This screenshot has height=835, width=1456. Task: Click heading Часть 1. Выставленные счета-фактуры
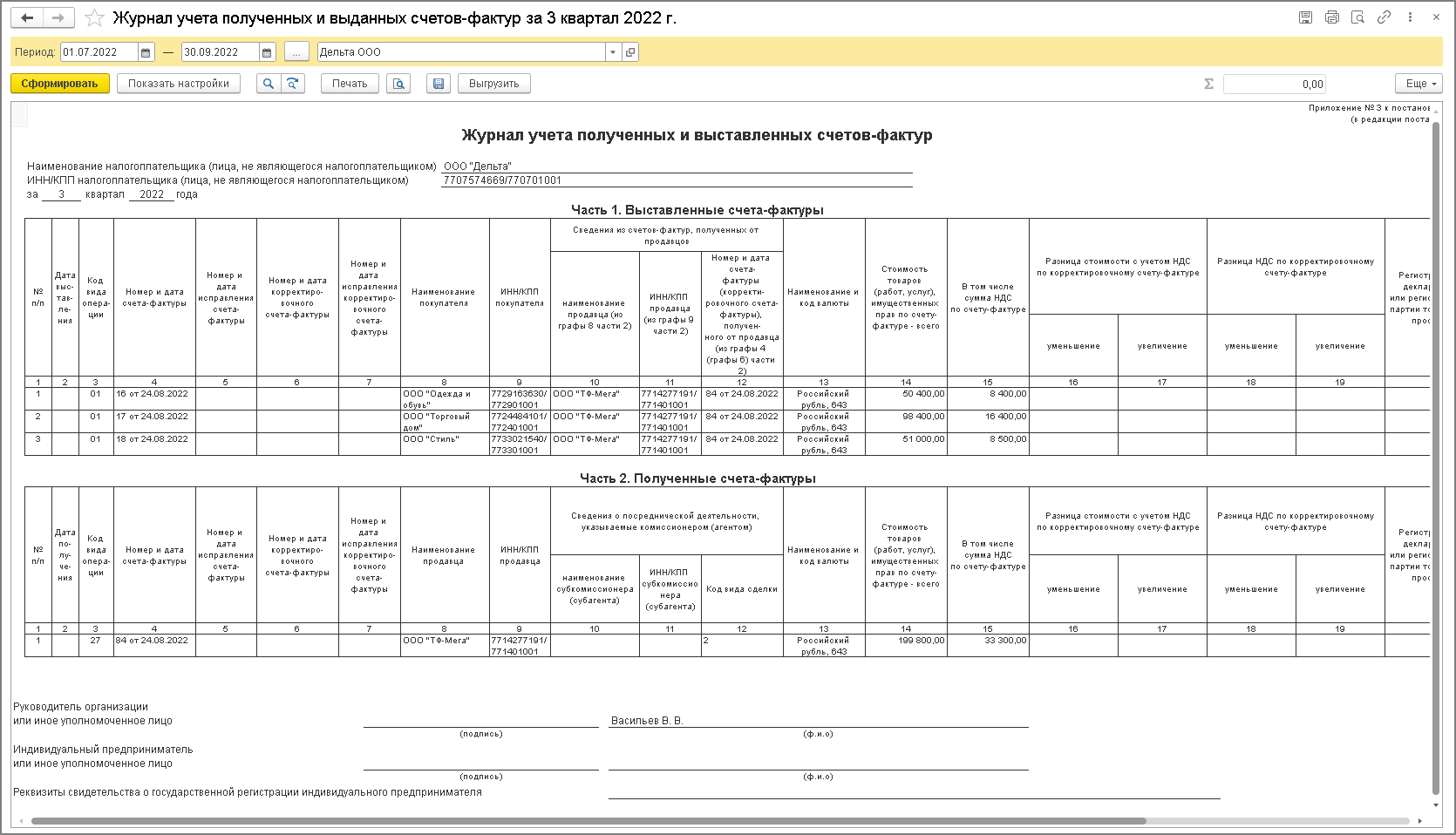click(x=697, y=210)
